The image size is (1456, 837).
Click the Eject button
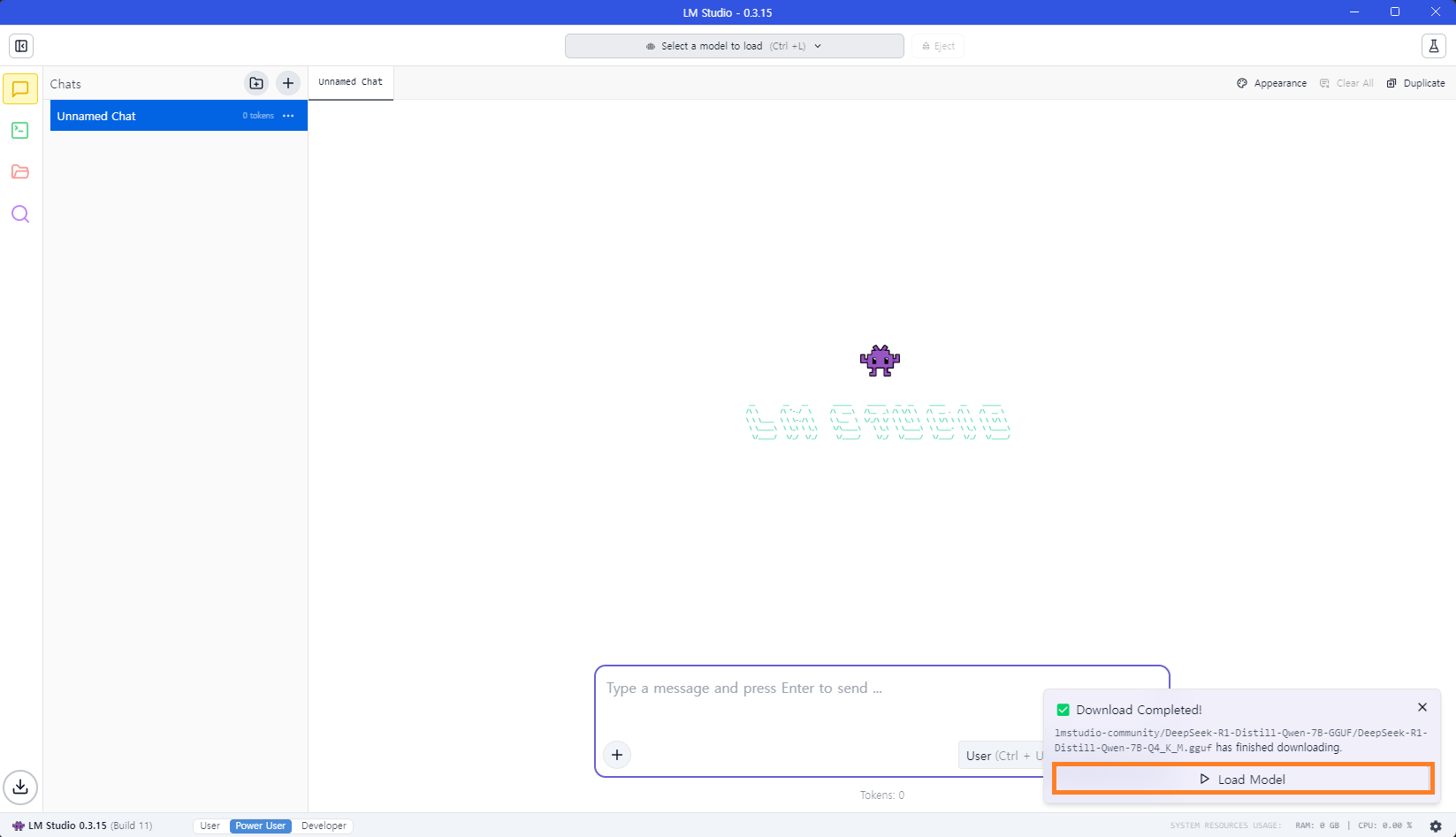(939, 46)
